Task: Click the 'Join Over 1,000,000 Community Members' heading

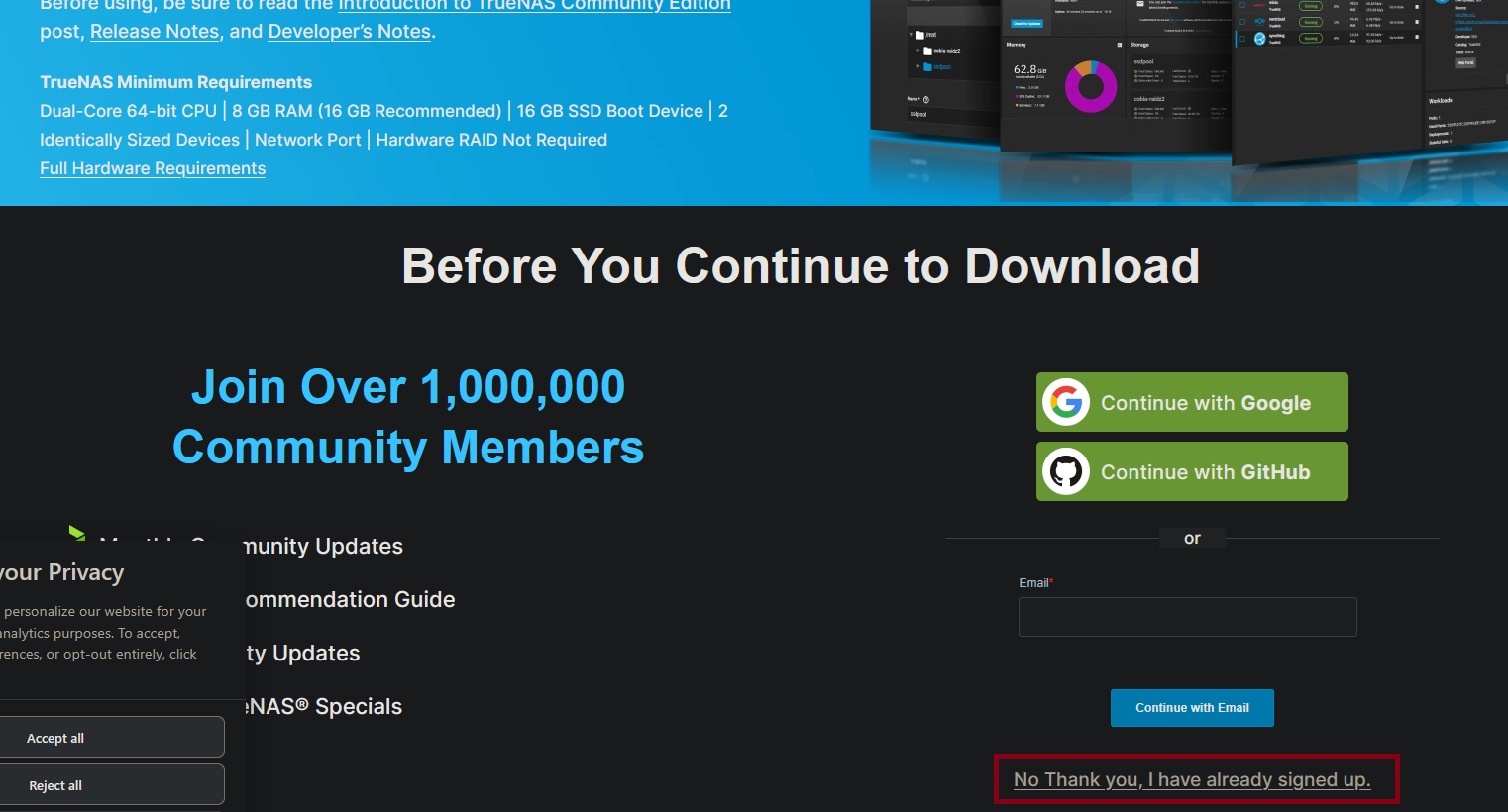Action: click(x=408, y=417)
